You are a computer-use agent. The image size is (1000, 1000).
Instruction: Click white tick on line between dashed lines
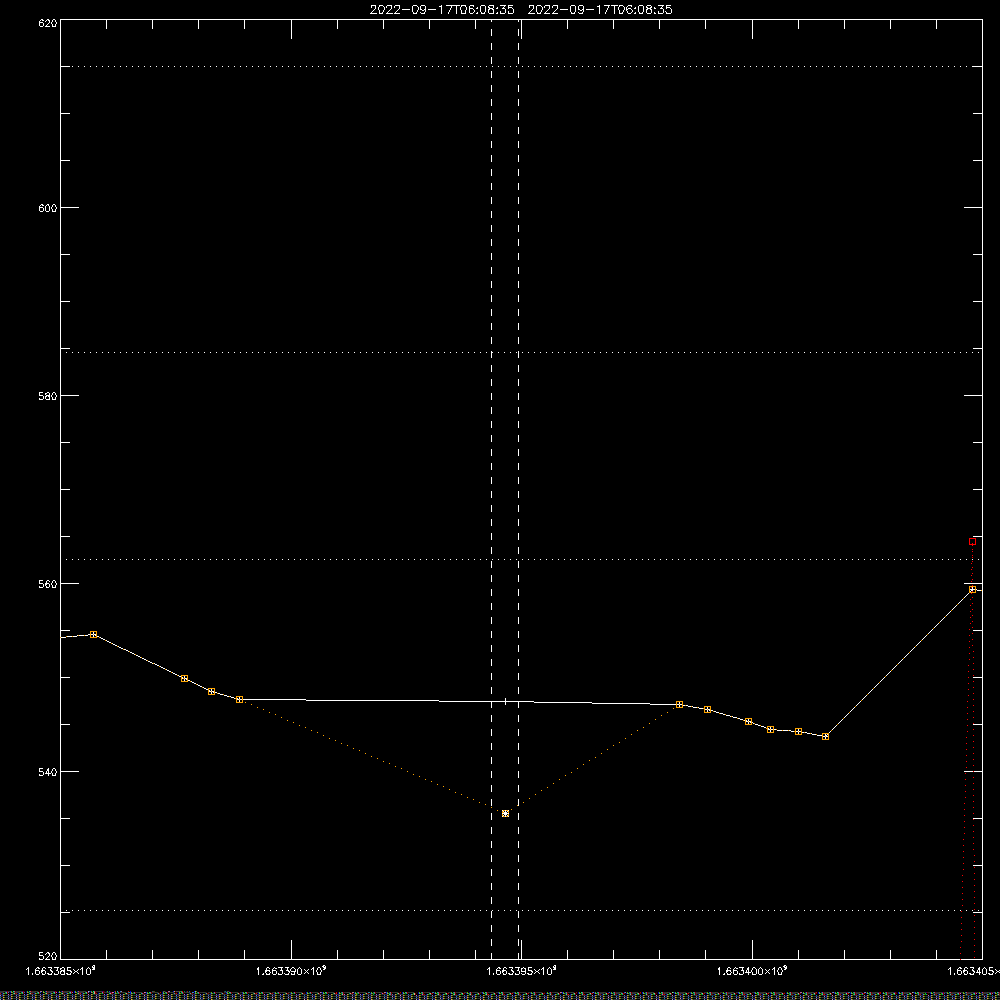(505, 702)
